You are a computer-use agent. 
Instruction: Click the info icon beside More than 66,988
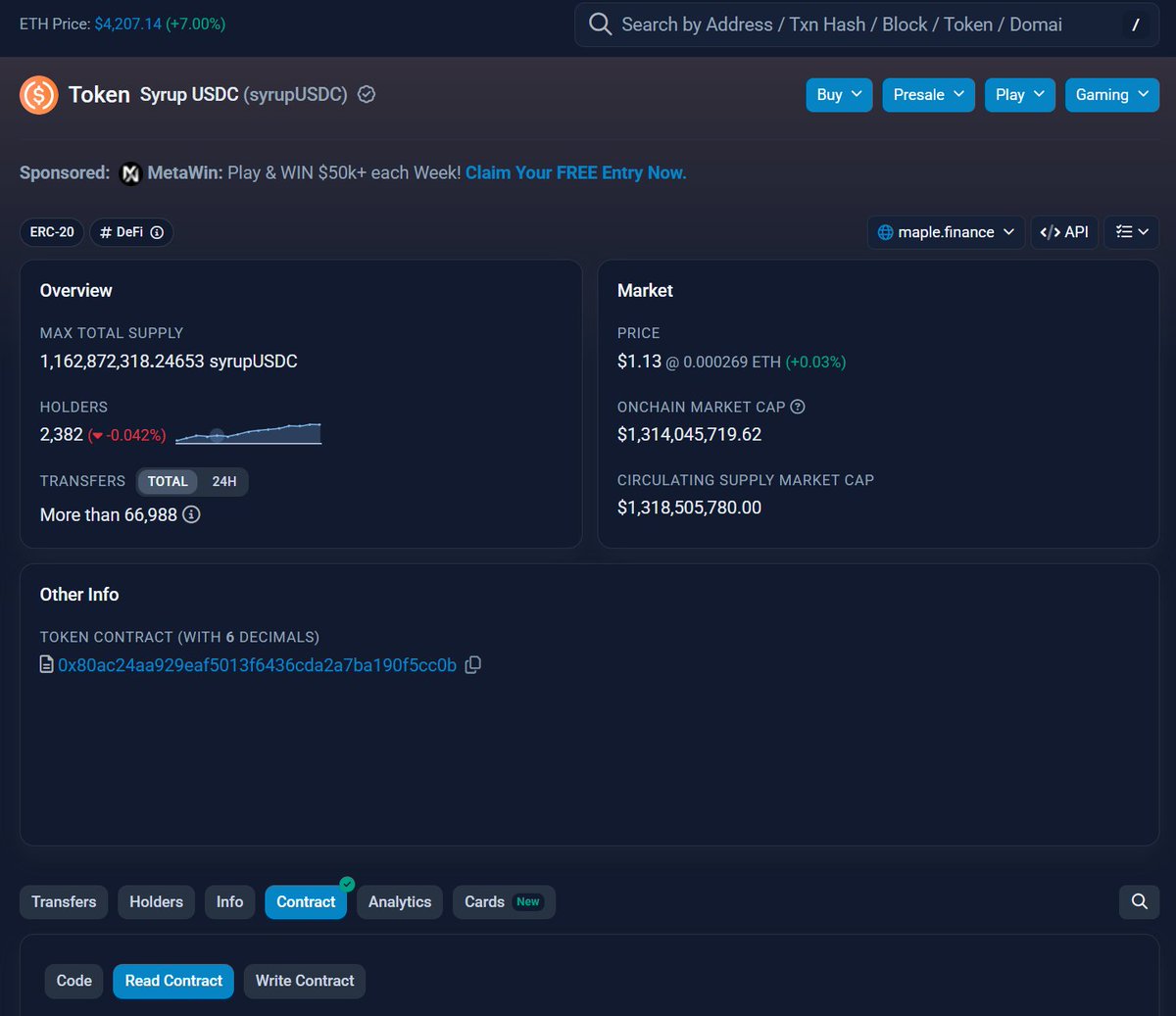tap(191, 514)
